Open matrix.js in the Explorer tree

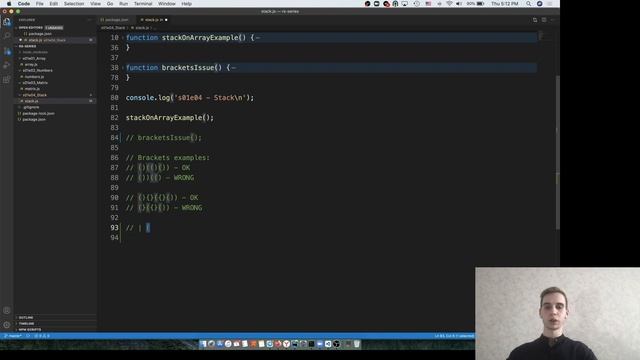(32, 89)
